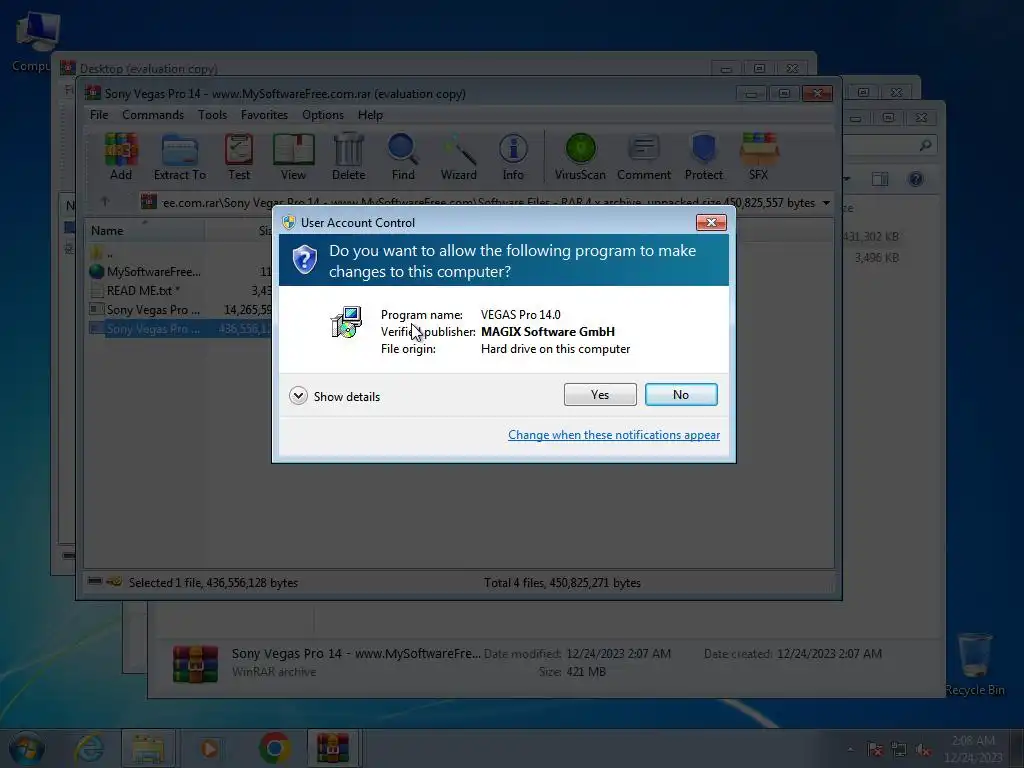The width and height of the screenshot is (1024, 768).
Task: Select the highlighted Sony Vegas Pro file
Action: [180, 328]
